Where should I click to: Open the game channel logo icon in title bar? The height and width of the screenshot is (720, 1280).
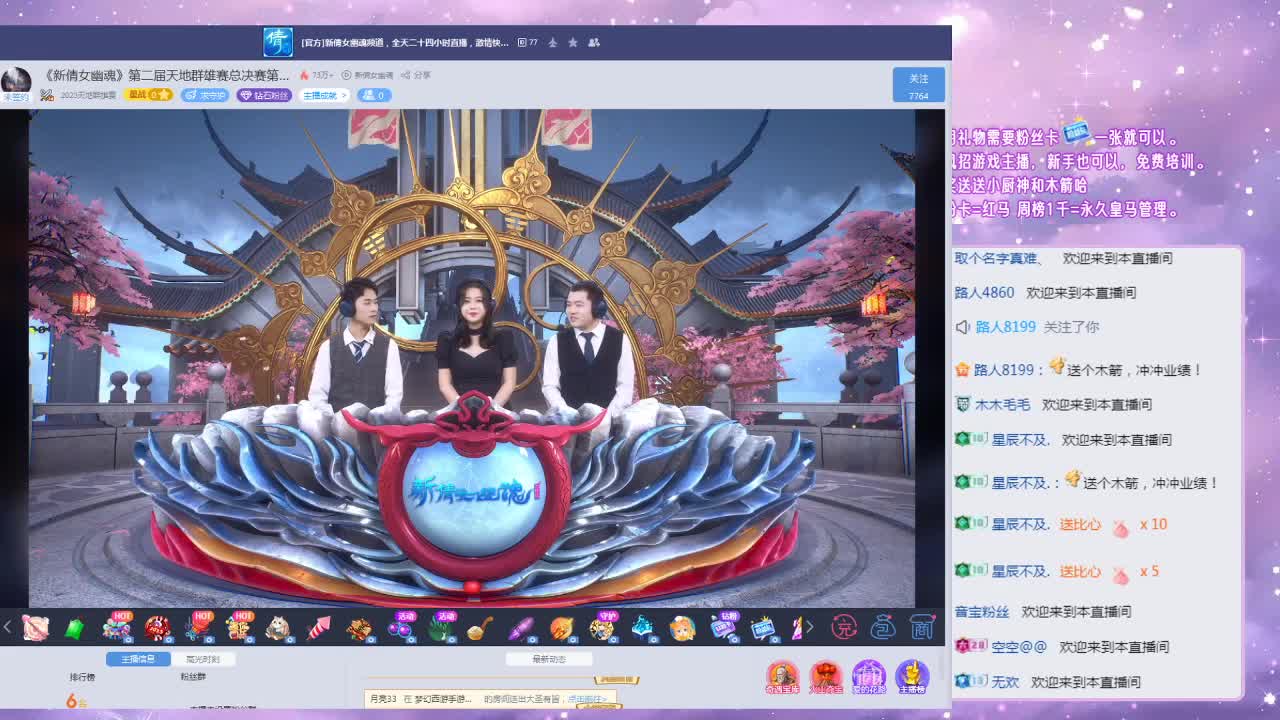point(277,42)
